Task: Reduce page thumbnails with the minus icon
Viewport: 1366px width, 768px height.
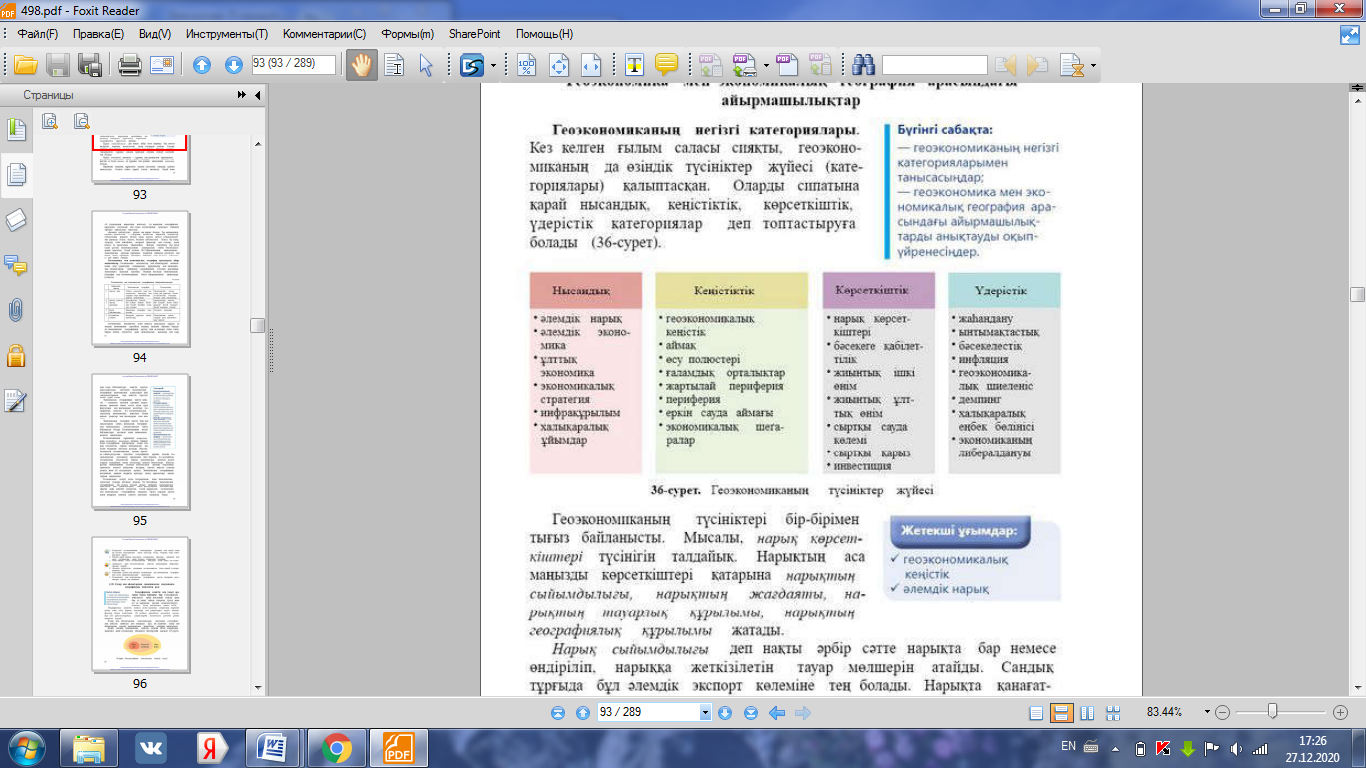Action: 81,121
